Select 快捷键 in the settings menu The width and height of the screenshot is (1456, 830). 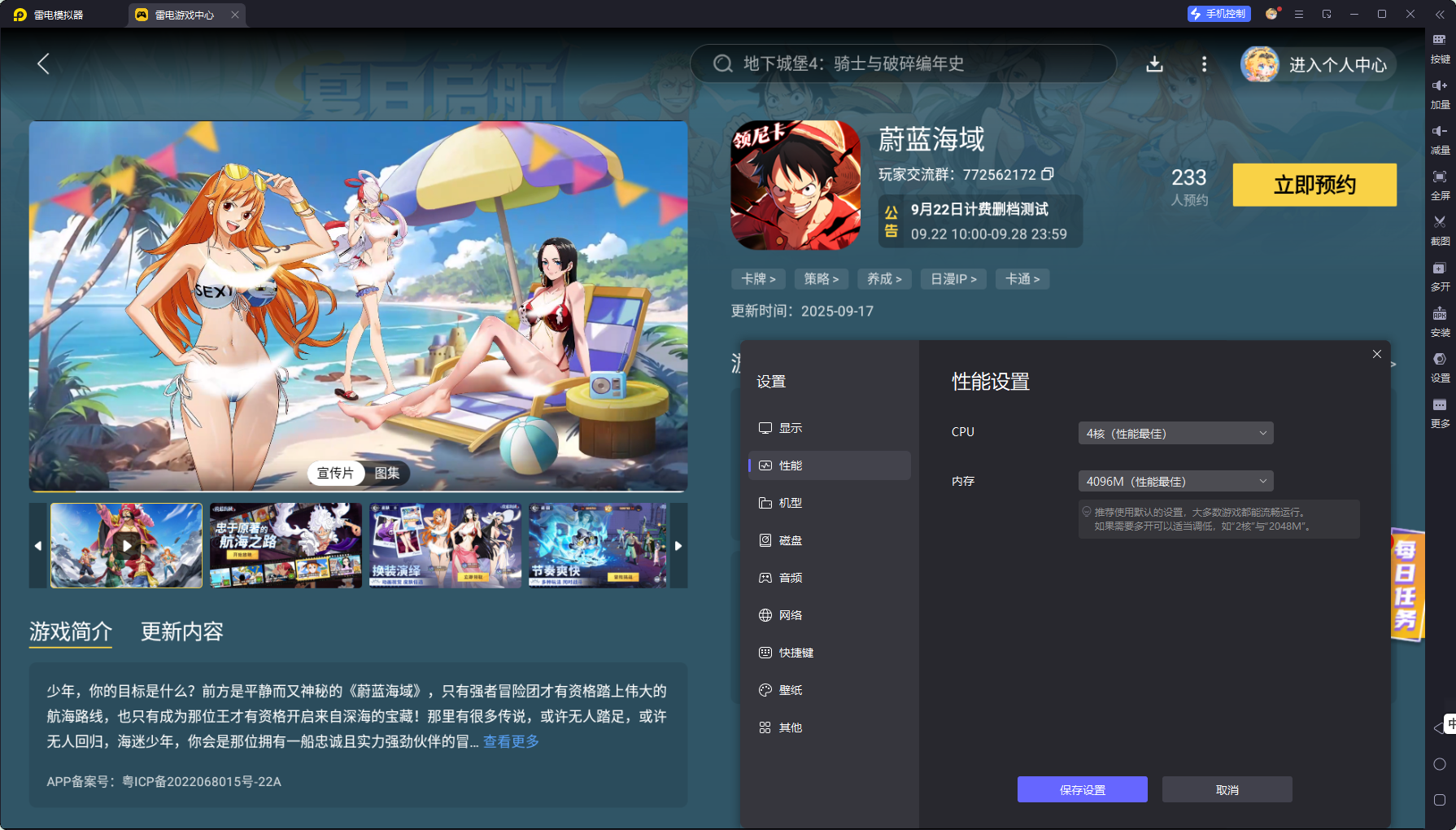(830, 653)
